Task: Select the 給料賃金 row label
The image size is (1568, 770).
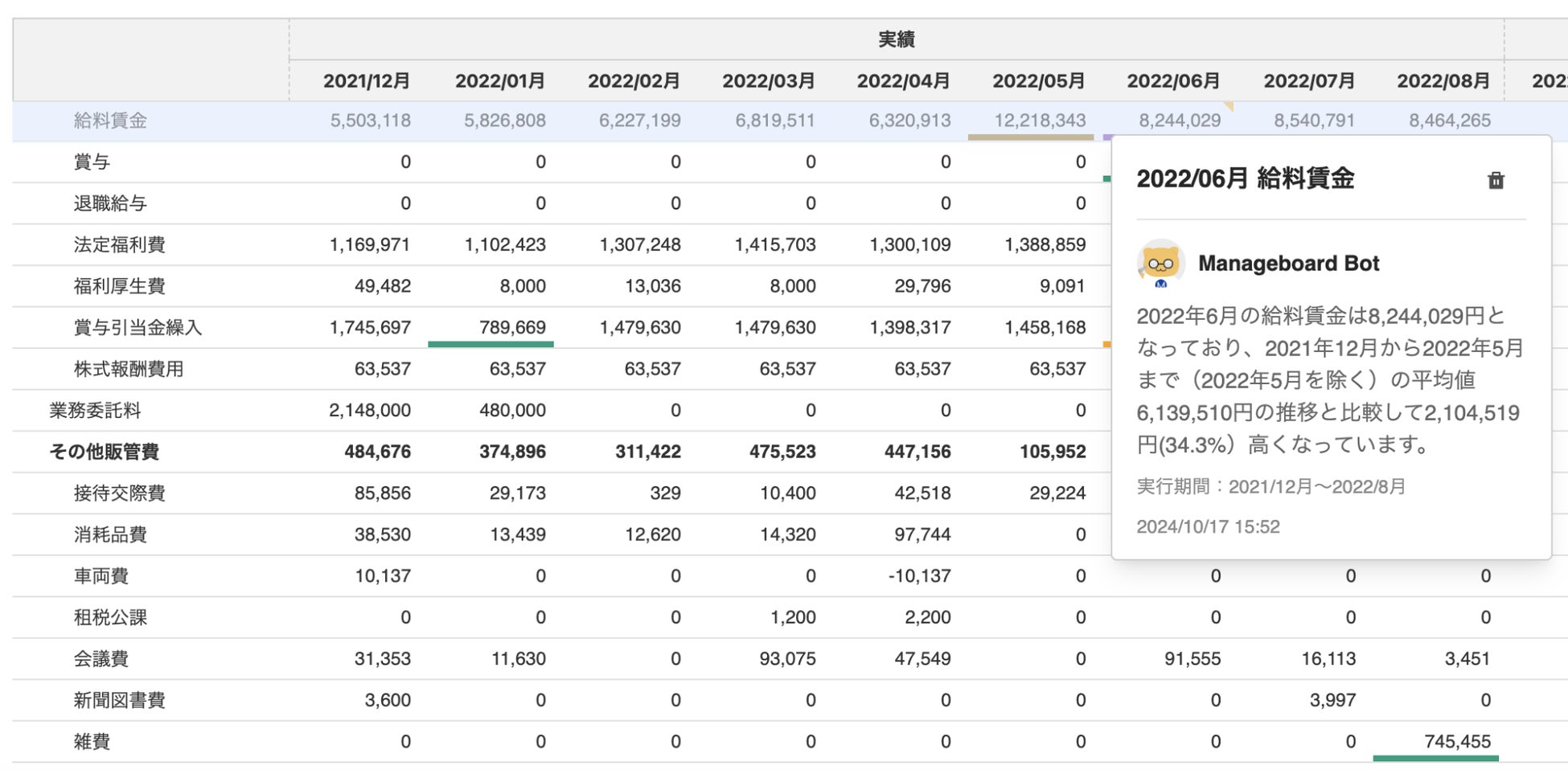Action: click(x=110, y=121)
